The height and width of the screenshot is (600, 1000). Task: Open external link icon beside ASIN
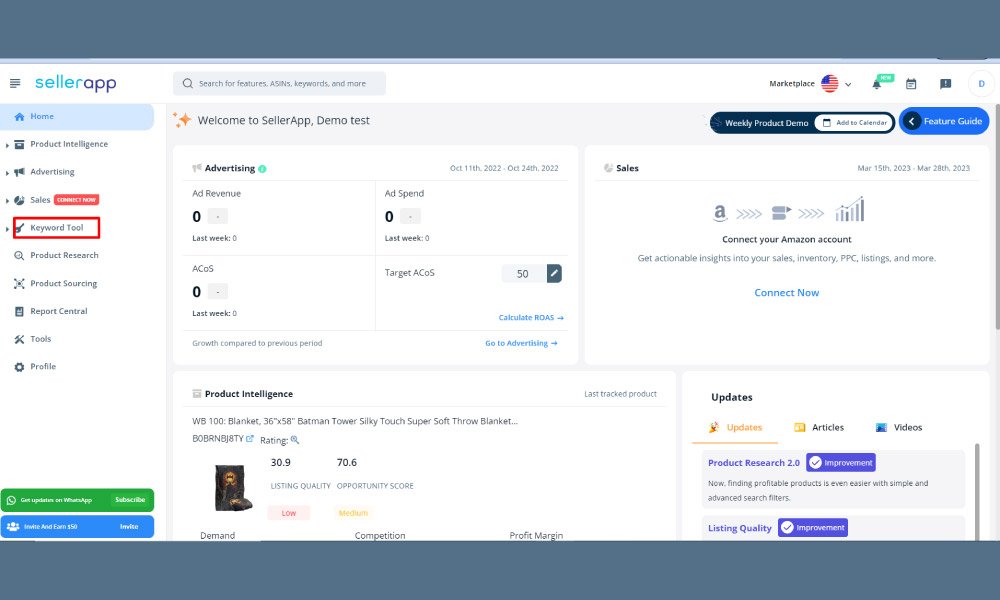pyautogui.click(x=250, y=439)
